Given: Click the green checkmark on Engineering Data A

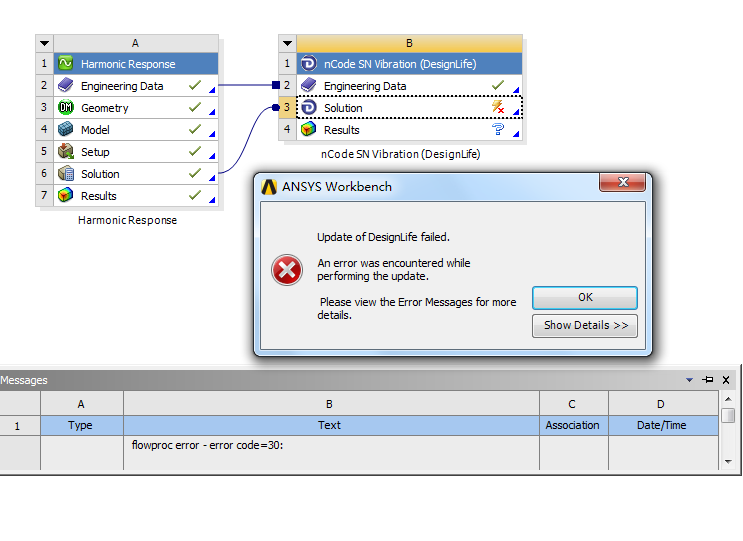Looking at the screenshot, I should pos(195,85).
